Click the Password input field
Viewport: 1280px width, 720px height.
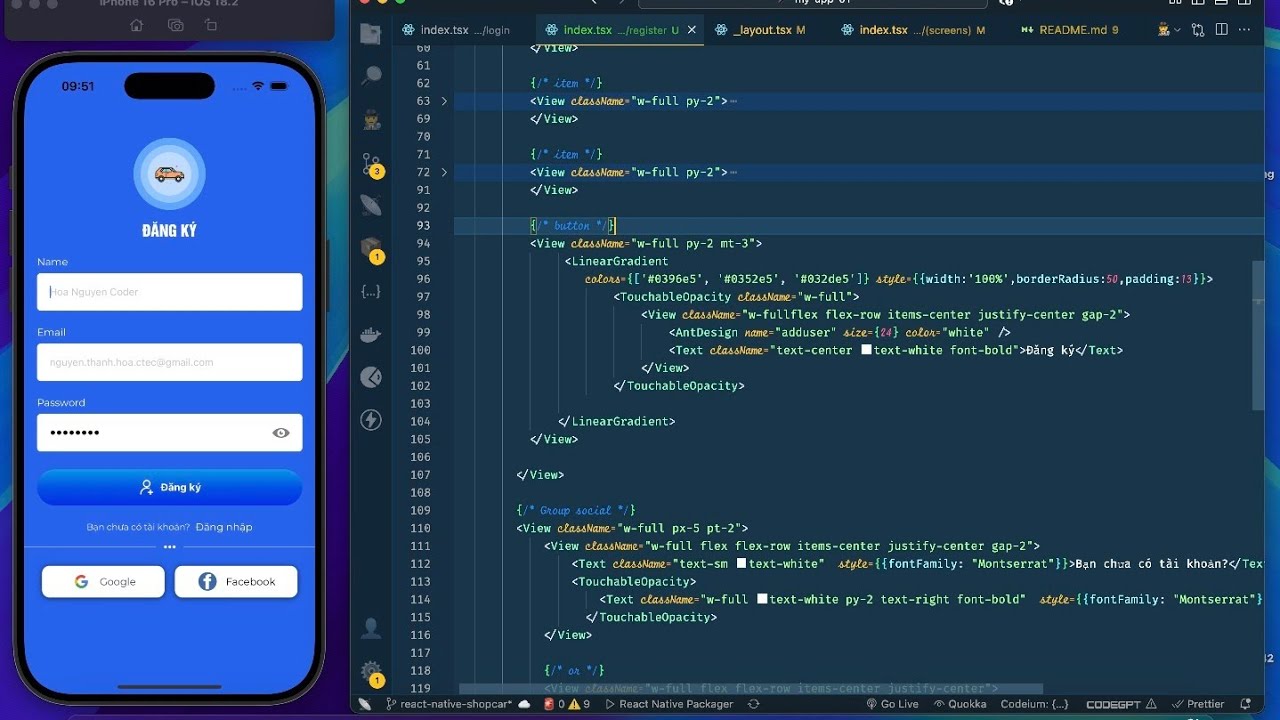point(170,433)
